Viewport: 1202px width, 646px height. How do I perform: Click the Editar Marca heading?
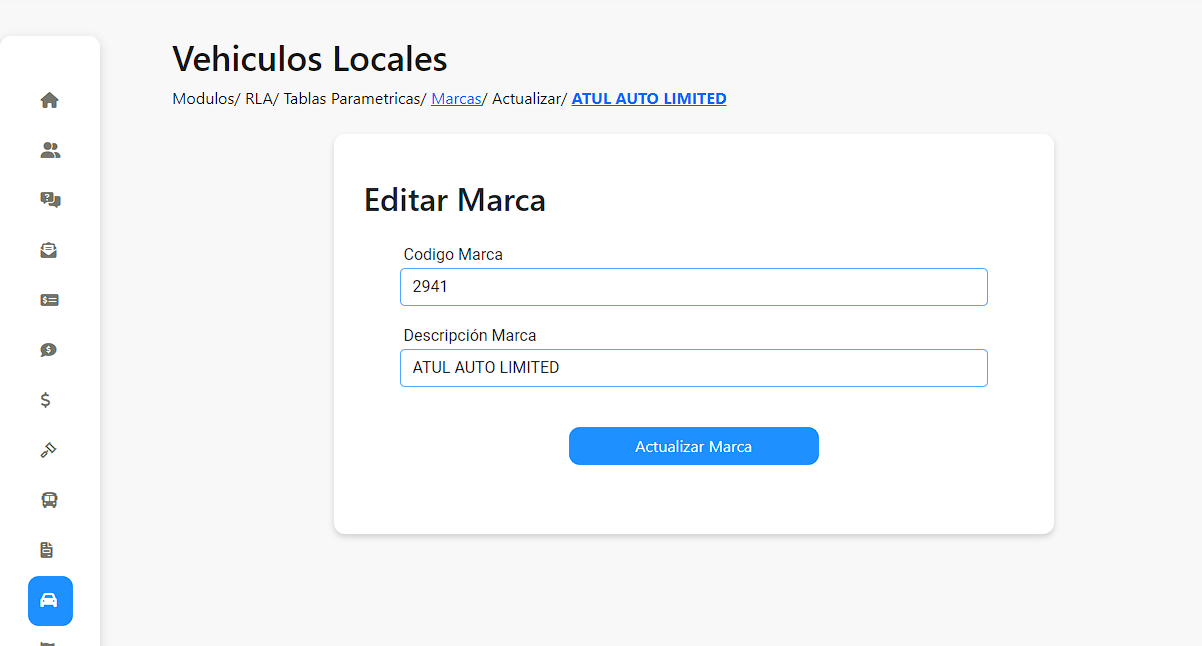(455, 200)
